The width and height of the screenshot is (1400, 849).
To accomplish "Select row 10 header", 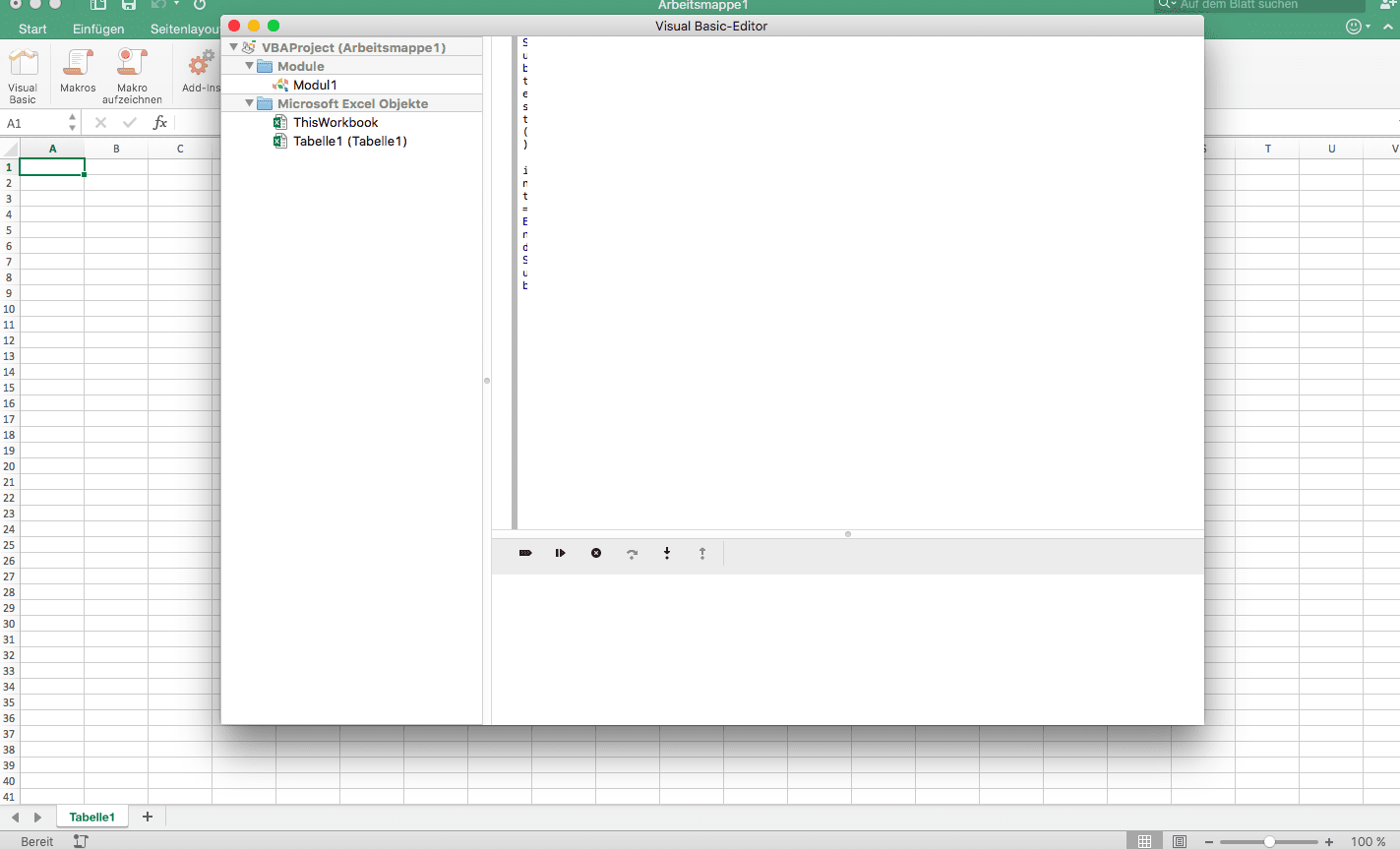I will [x=9, y=309].
